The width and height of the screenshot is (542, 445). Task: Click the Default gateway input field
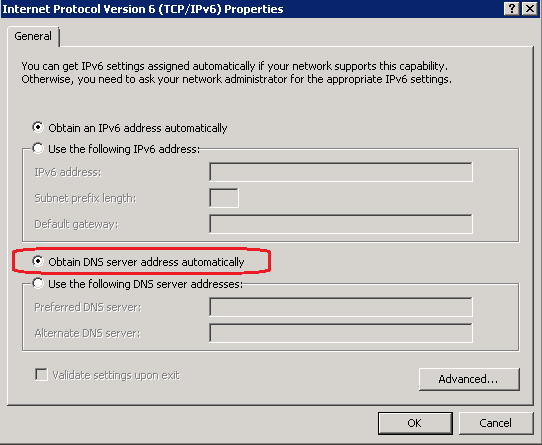[x=341, y=224]
